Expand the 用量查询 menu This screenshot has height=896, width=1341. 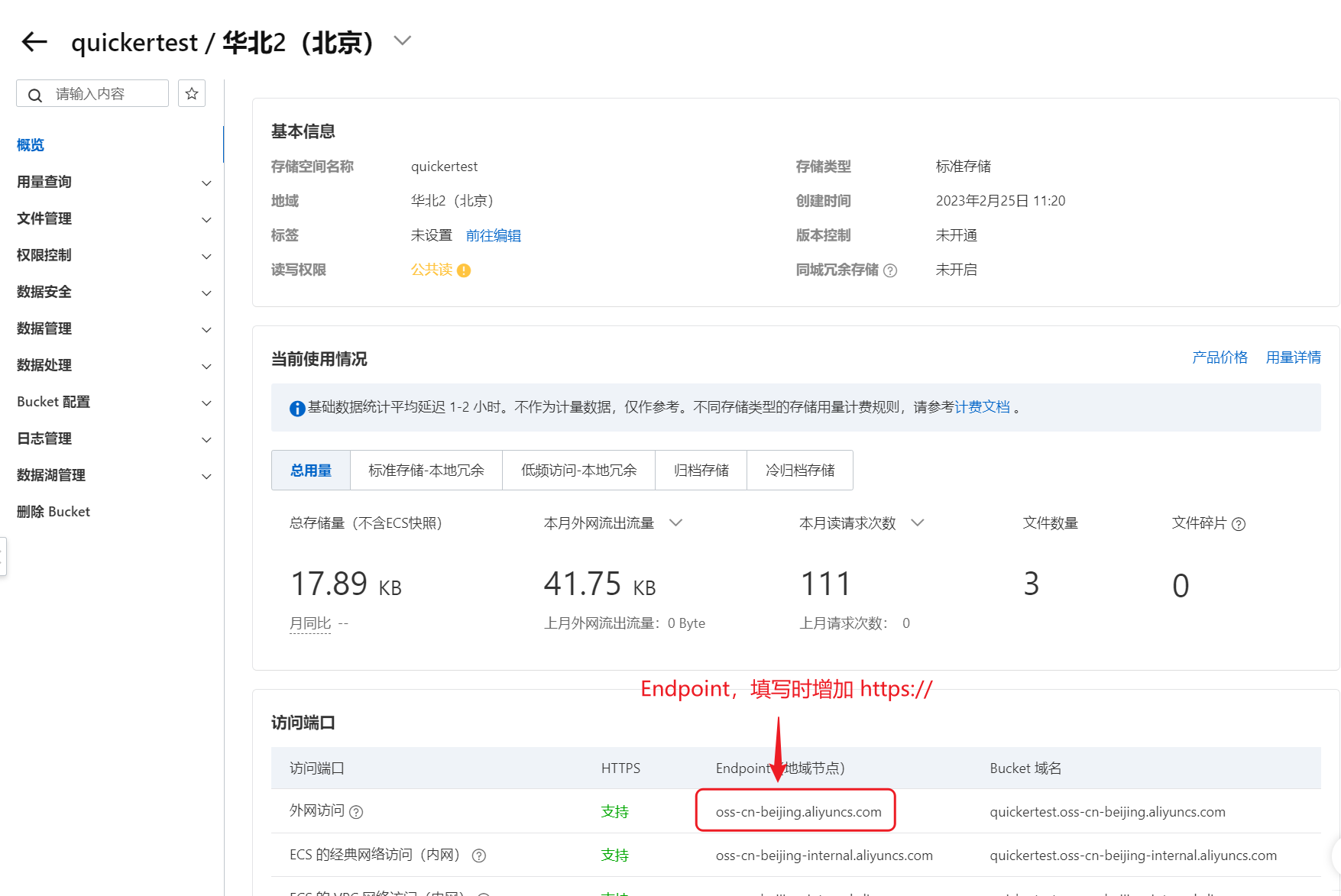pyautogui.click(x=113, y=182)
